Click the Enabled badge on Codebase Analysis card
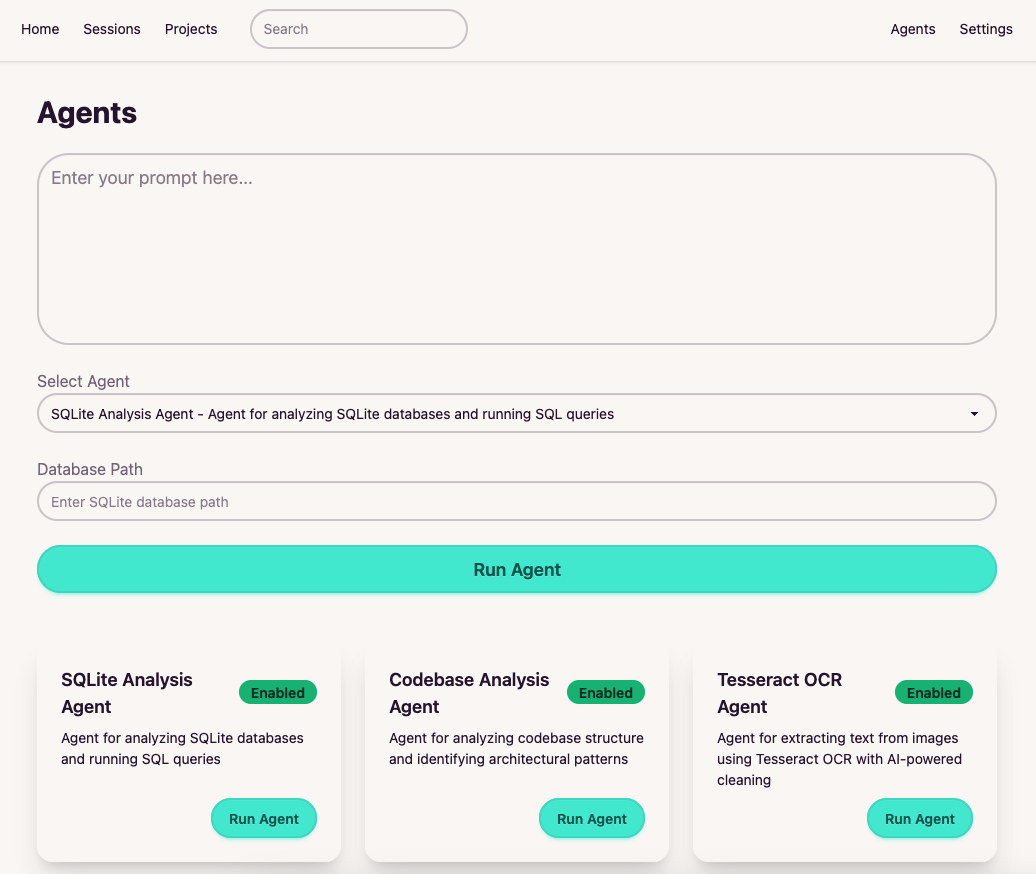 pyautogui.click(x=606, y=692)
